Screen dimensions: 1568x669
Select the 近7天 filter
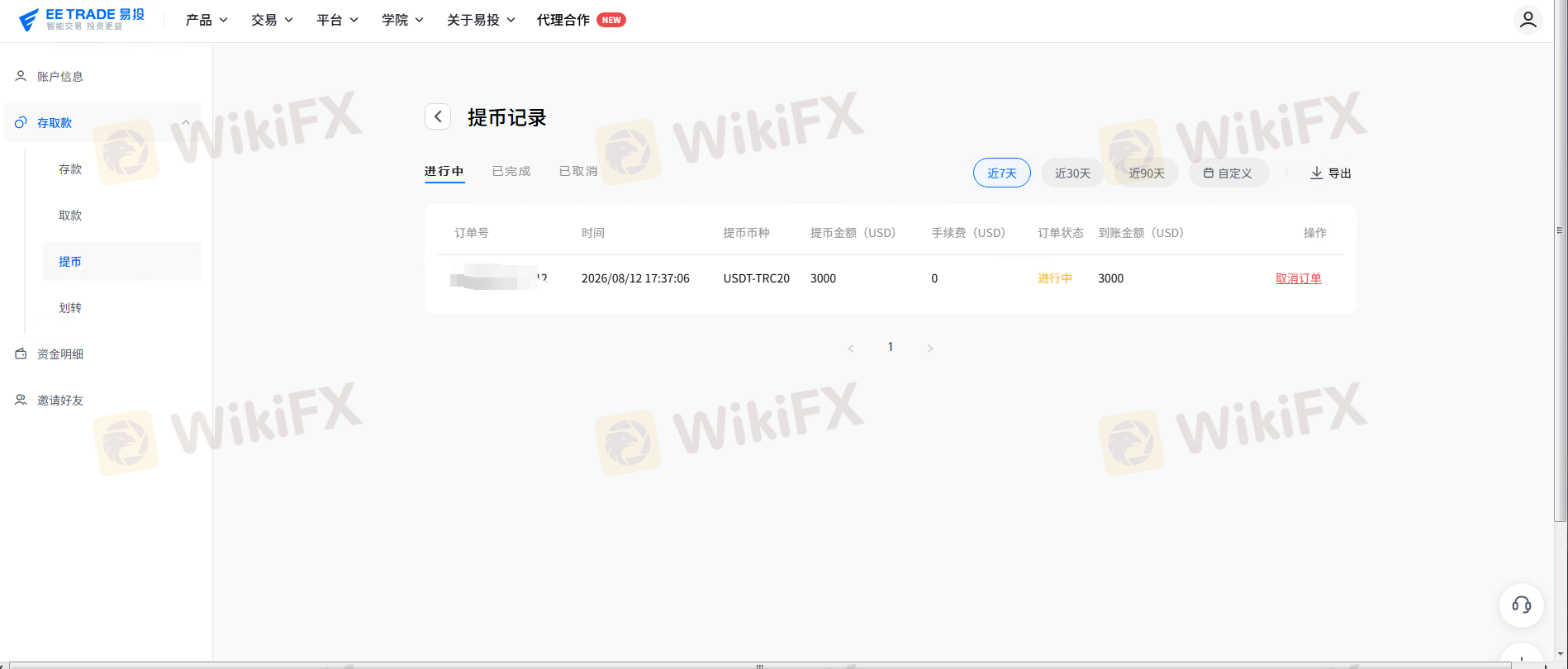pyautogui.click(x=1002, y=173)
